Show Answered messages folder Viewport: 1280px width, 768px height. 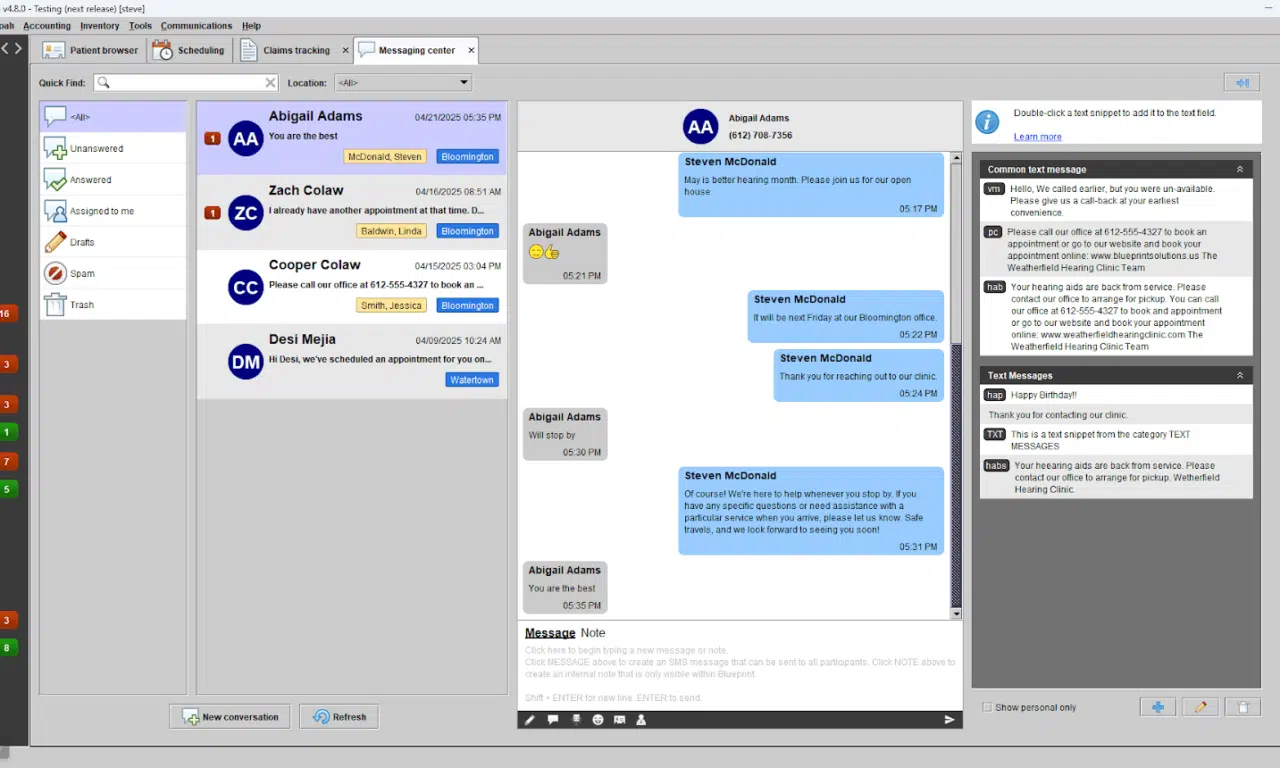113,180
